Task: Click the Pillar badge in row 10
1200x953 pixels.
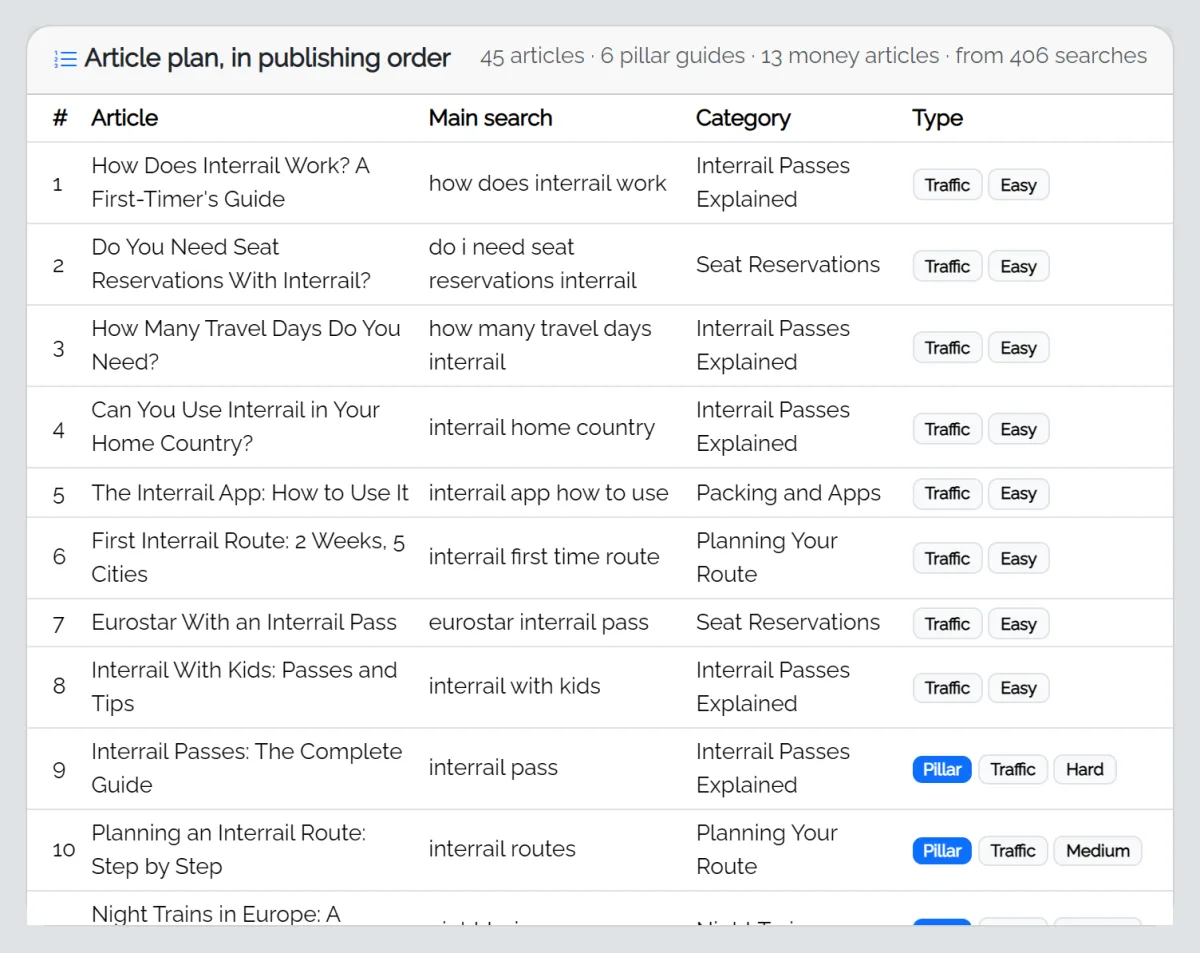Action: (942, 851)
